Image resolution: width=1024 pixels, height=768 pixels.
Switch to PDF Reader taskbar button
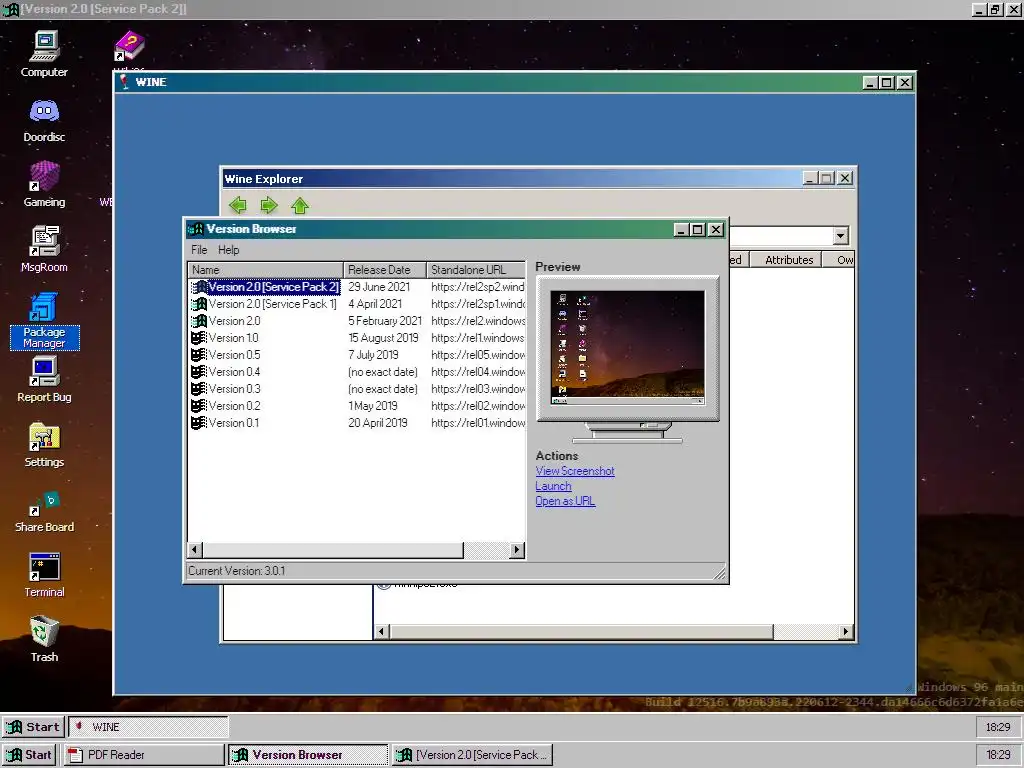(144, 755)
